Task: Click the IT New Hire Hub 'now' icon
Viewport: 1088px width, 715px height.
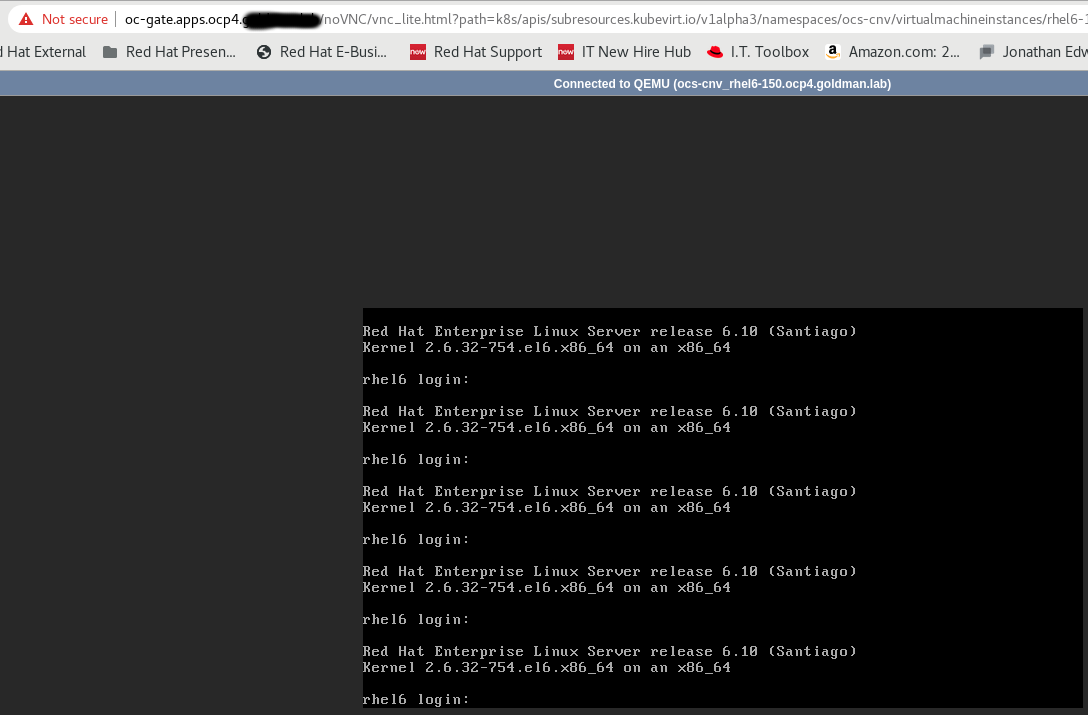Action: click(567, 51)
